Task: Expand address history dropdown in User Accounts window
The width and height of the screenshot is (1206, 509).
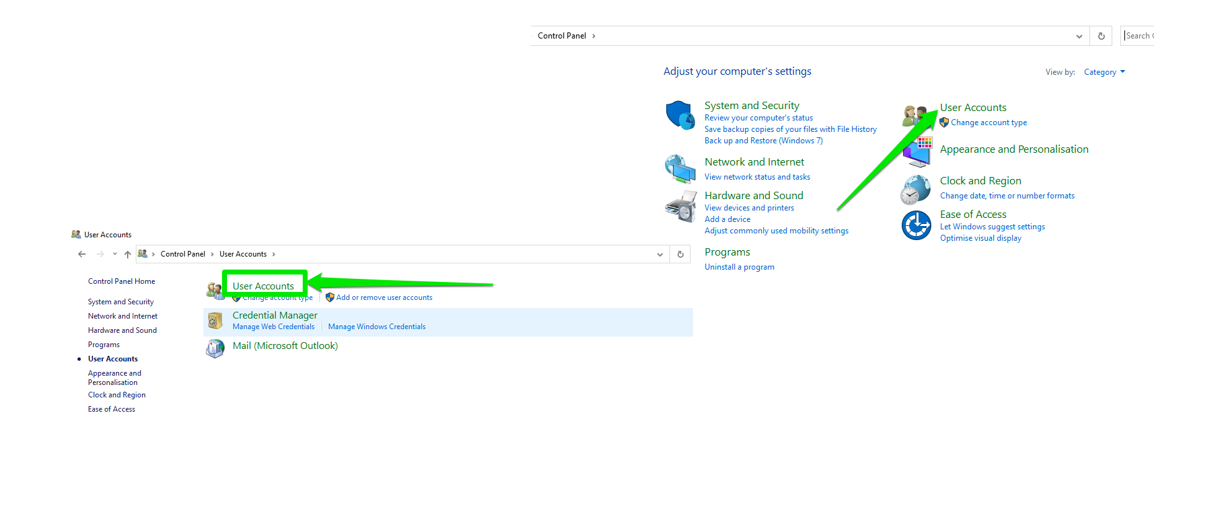Action: tap(660, 254)
